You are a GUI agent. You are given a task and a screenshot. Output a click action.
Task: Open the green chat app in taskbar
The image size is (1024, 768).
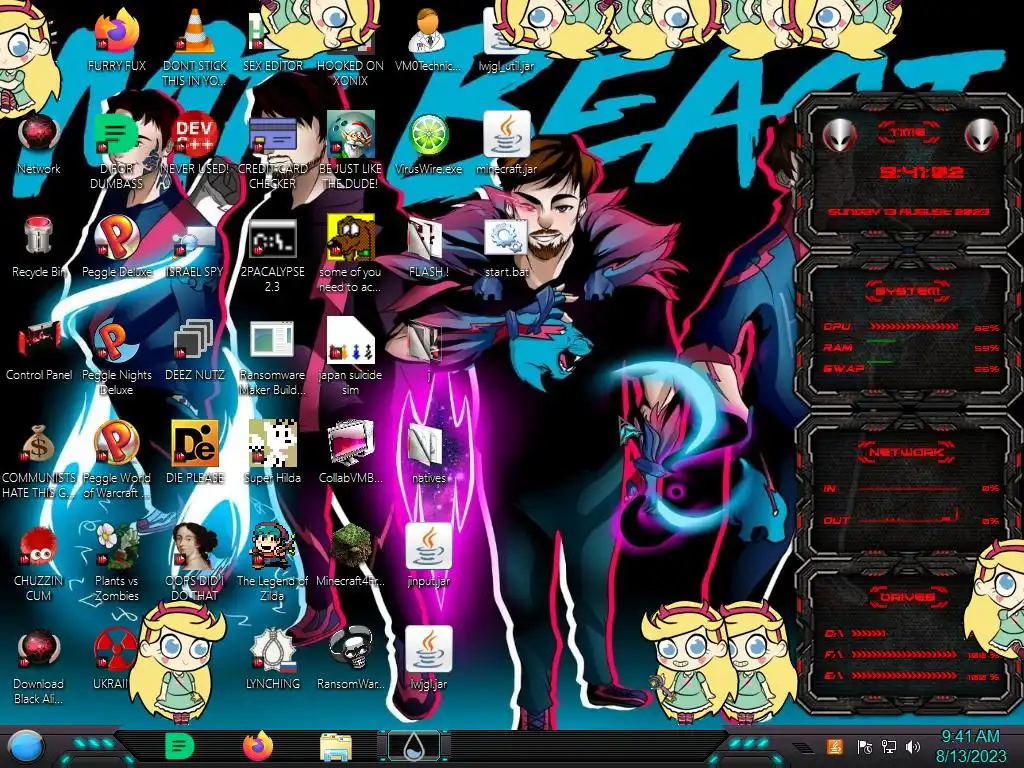[180, 746]
